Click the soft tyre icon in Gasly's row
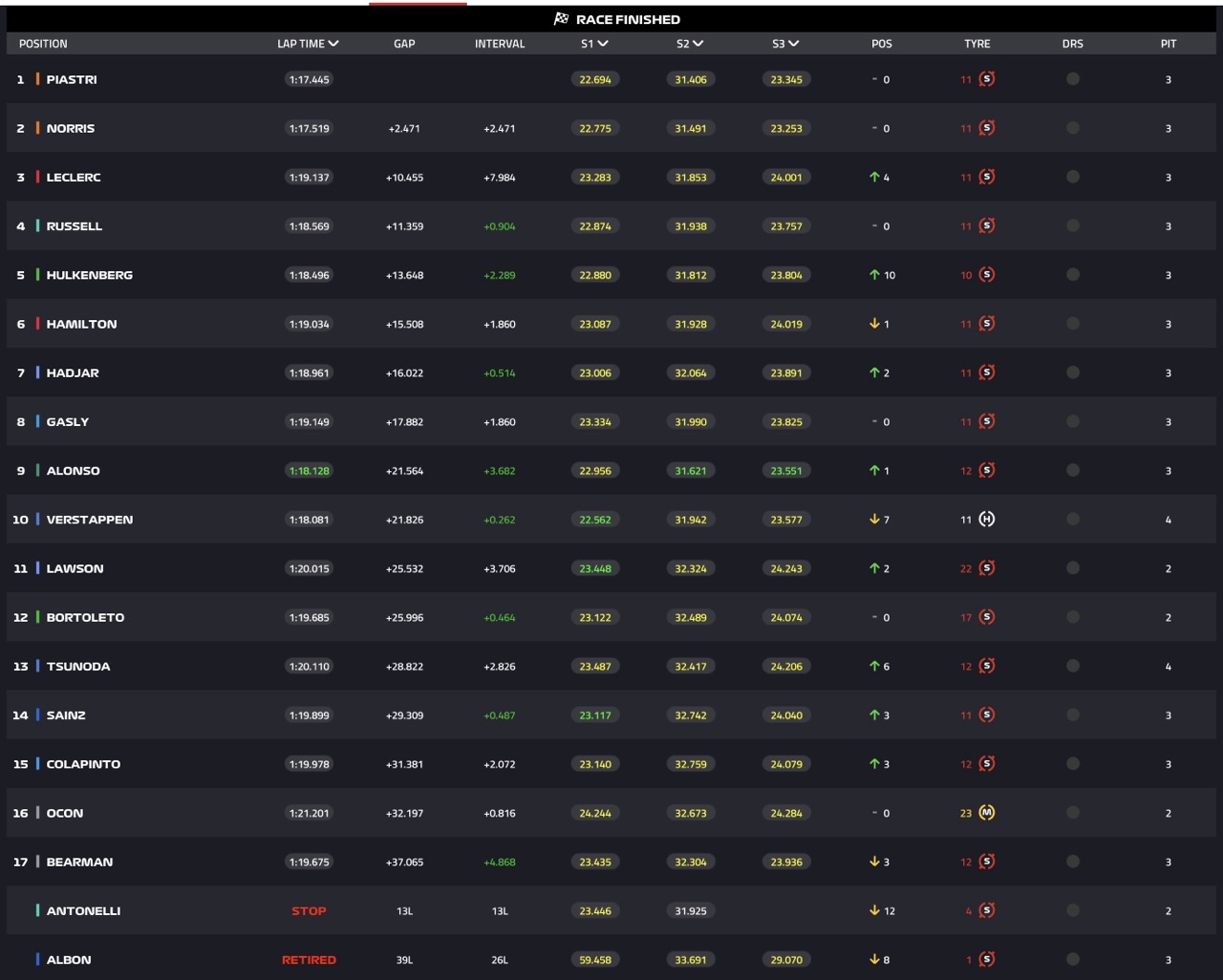 click(987, 421)
